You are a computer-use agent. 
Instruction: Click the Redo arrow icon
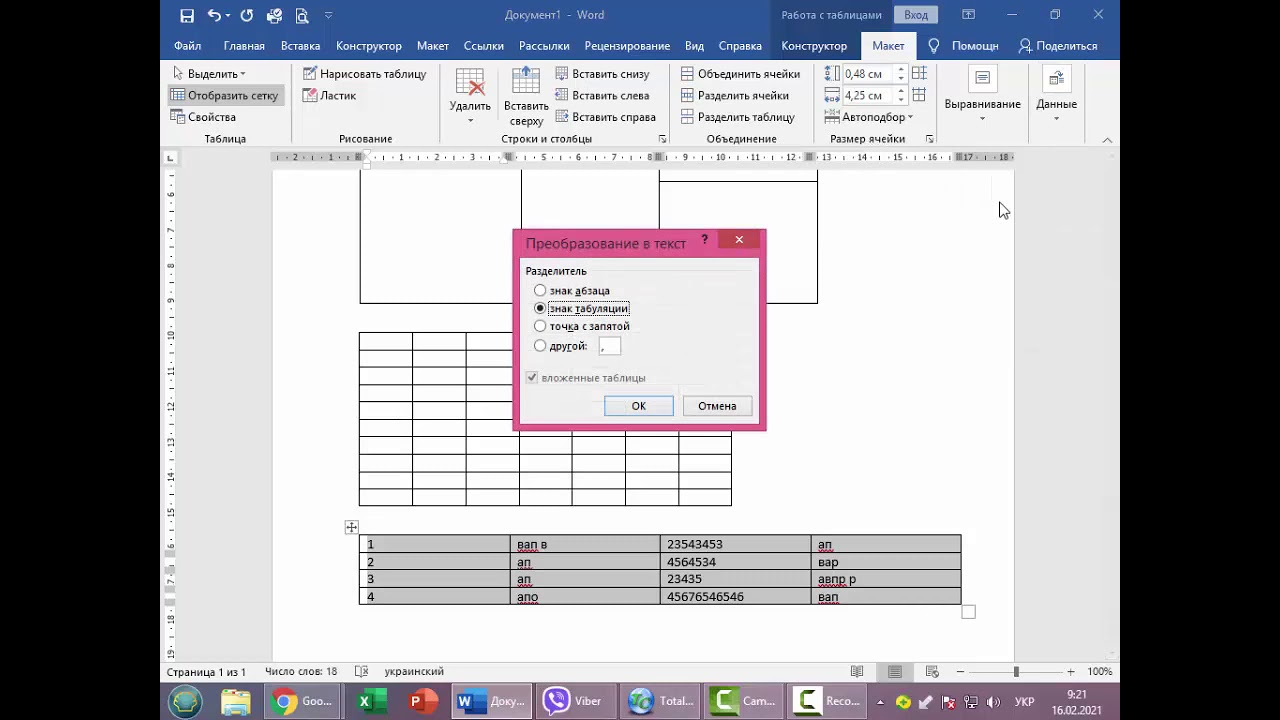point(246,15)
